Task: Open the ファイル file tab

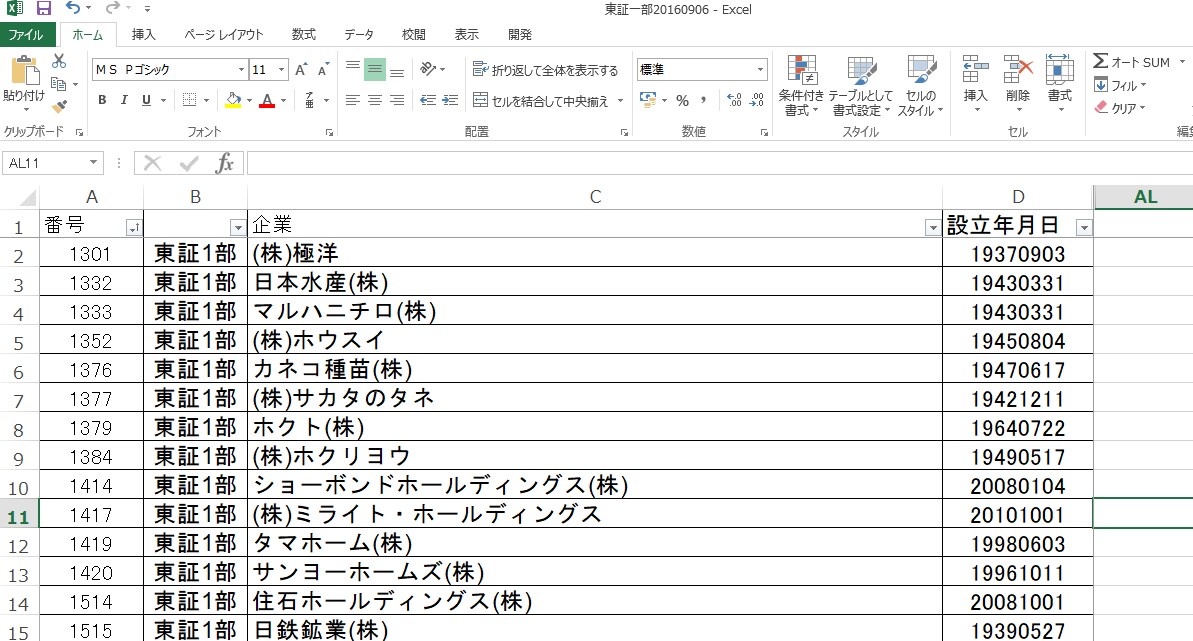Action: (27, 34)
